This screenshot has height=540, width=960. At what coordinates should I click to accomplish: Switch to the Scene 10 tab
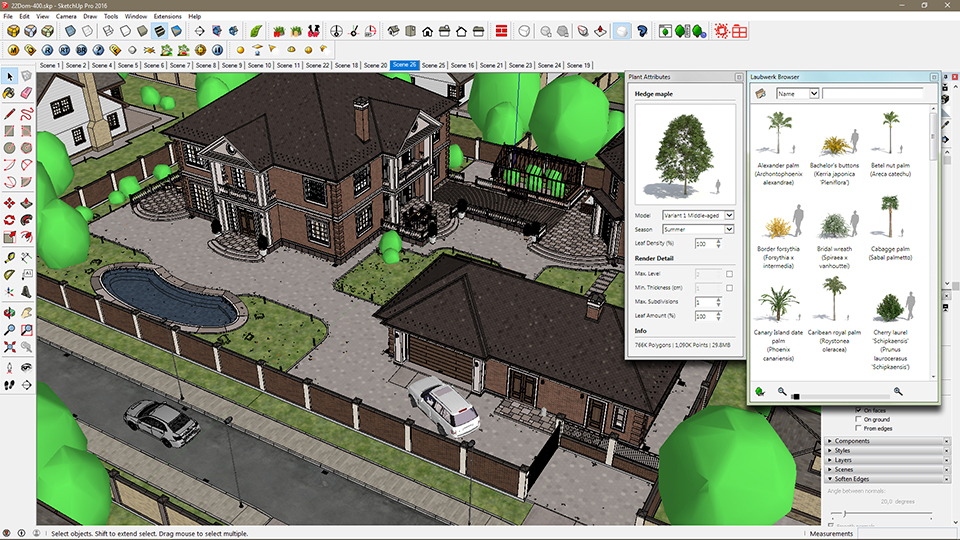click(260, 65)
